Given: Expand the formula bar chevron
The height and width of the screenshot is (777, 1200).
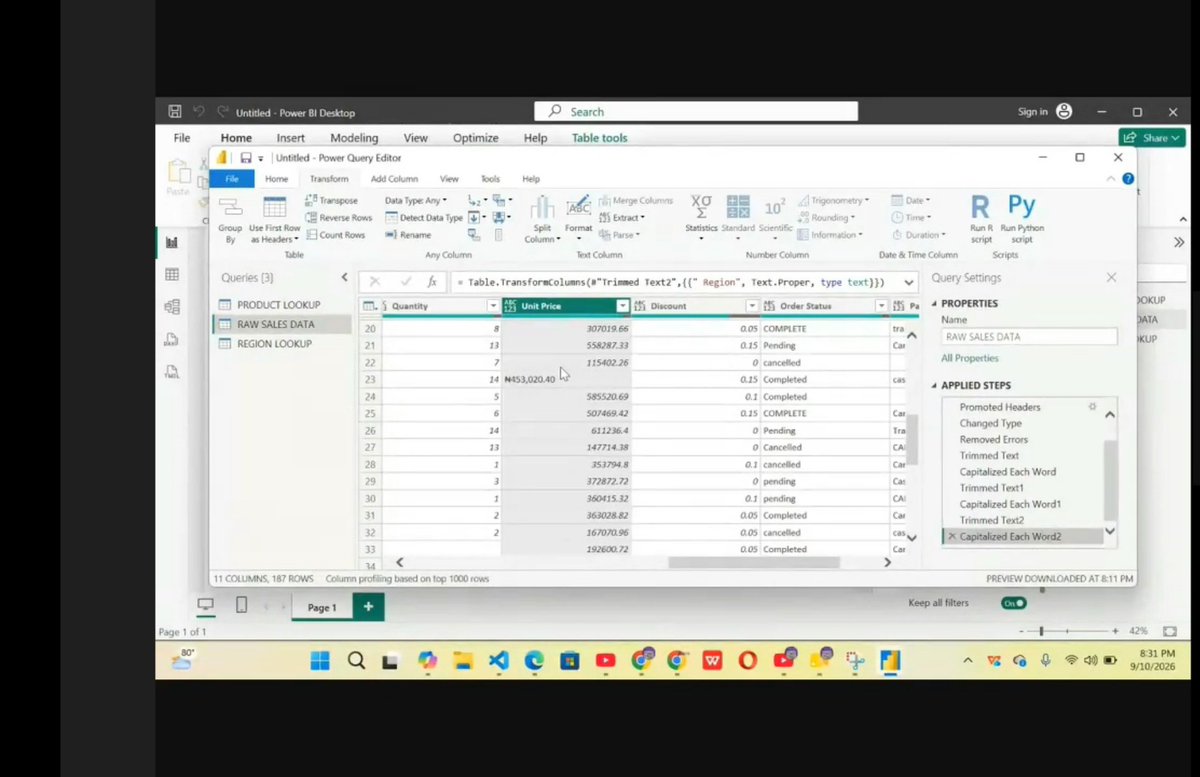Looking at the screenshot, I should pos(908,282).
